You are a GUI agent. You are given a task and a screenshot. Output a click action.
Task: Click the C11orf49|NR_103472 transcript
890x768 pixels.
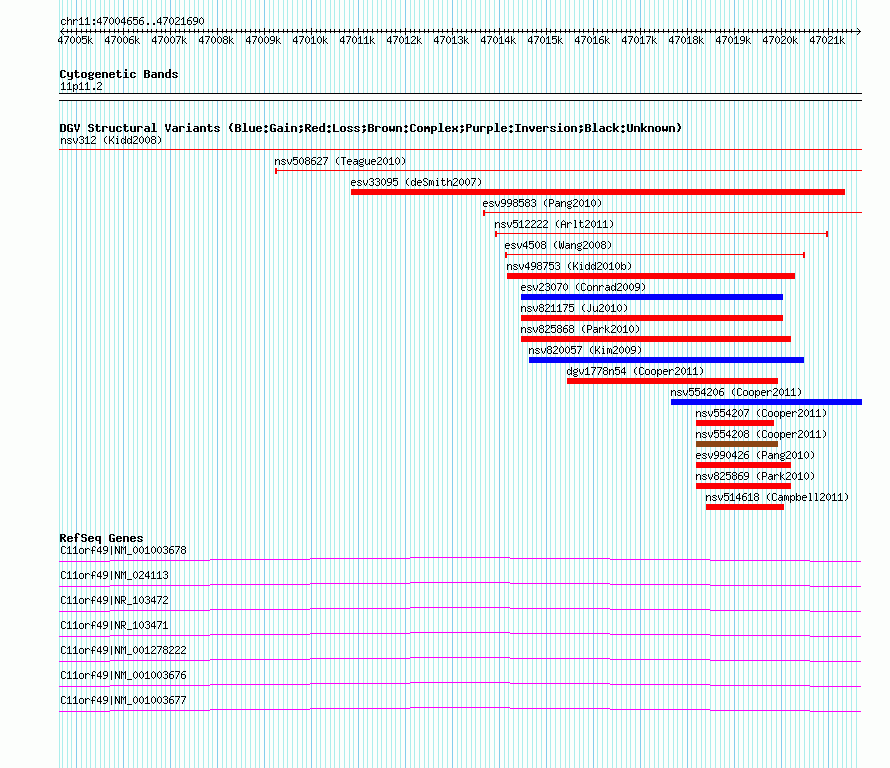[114, 601]
